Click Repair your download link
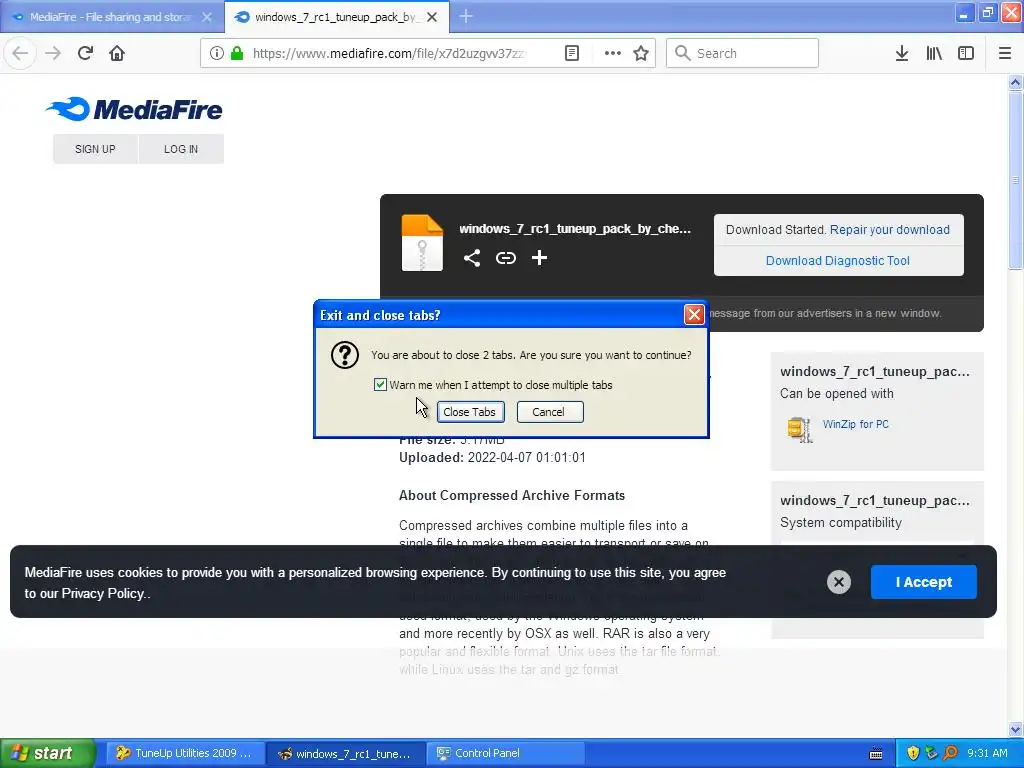Screen dimensions: 1024x768 tap(889, 230)
